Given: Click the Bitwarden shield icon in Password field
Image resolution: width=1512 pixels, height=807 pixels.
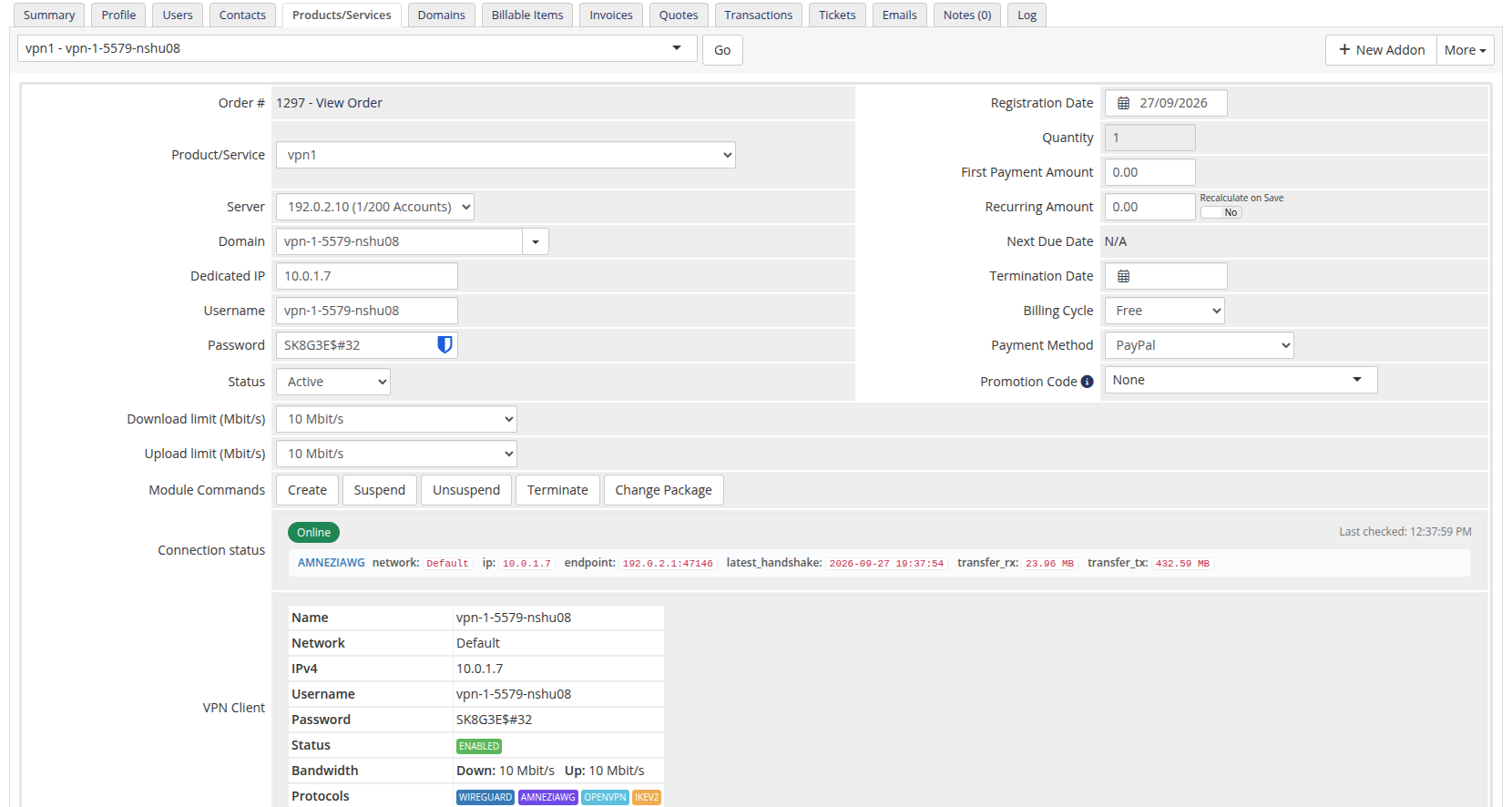Looking at the screenshot, I should pyautogui.click(x=444, y=344).
